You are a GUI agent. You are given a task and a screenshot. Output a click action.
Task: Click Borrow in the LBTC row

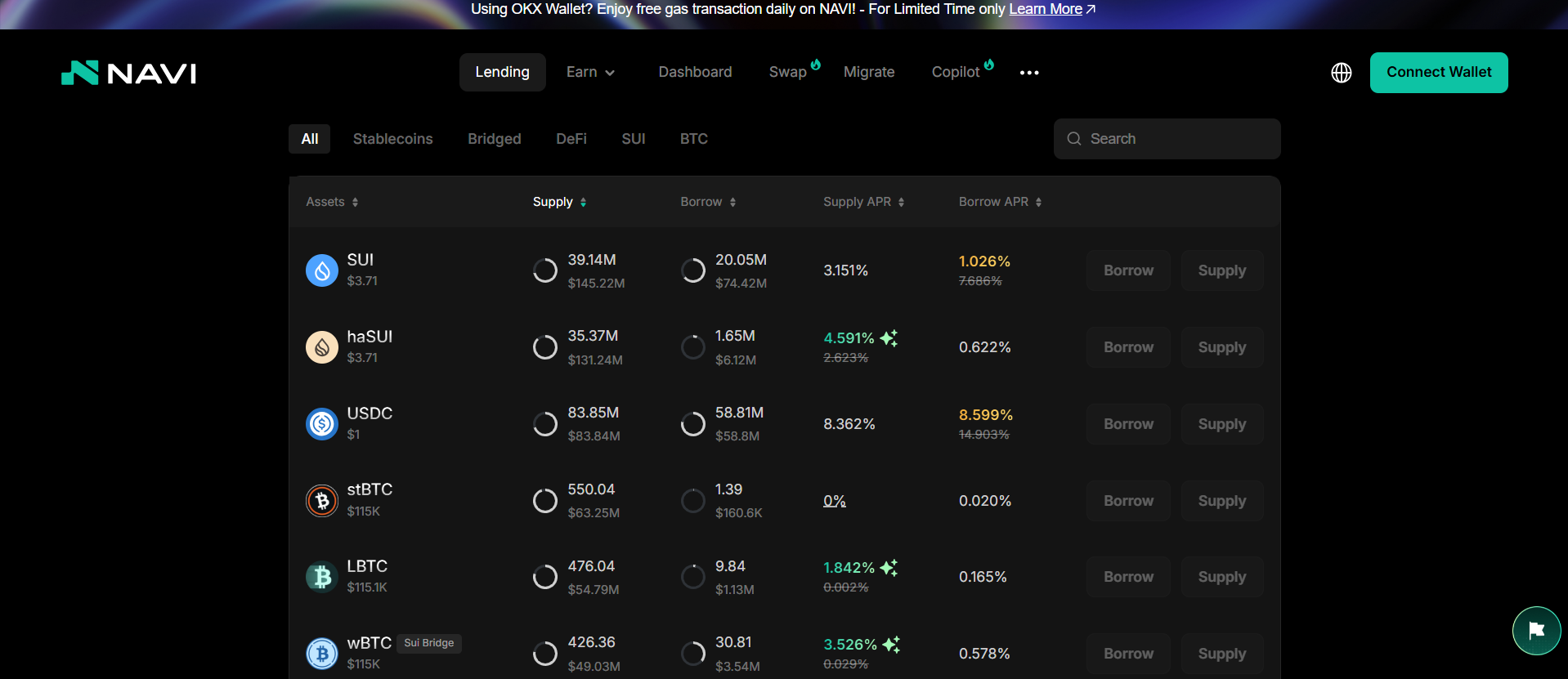pos(1128,577)
